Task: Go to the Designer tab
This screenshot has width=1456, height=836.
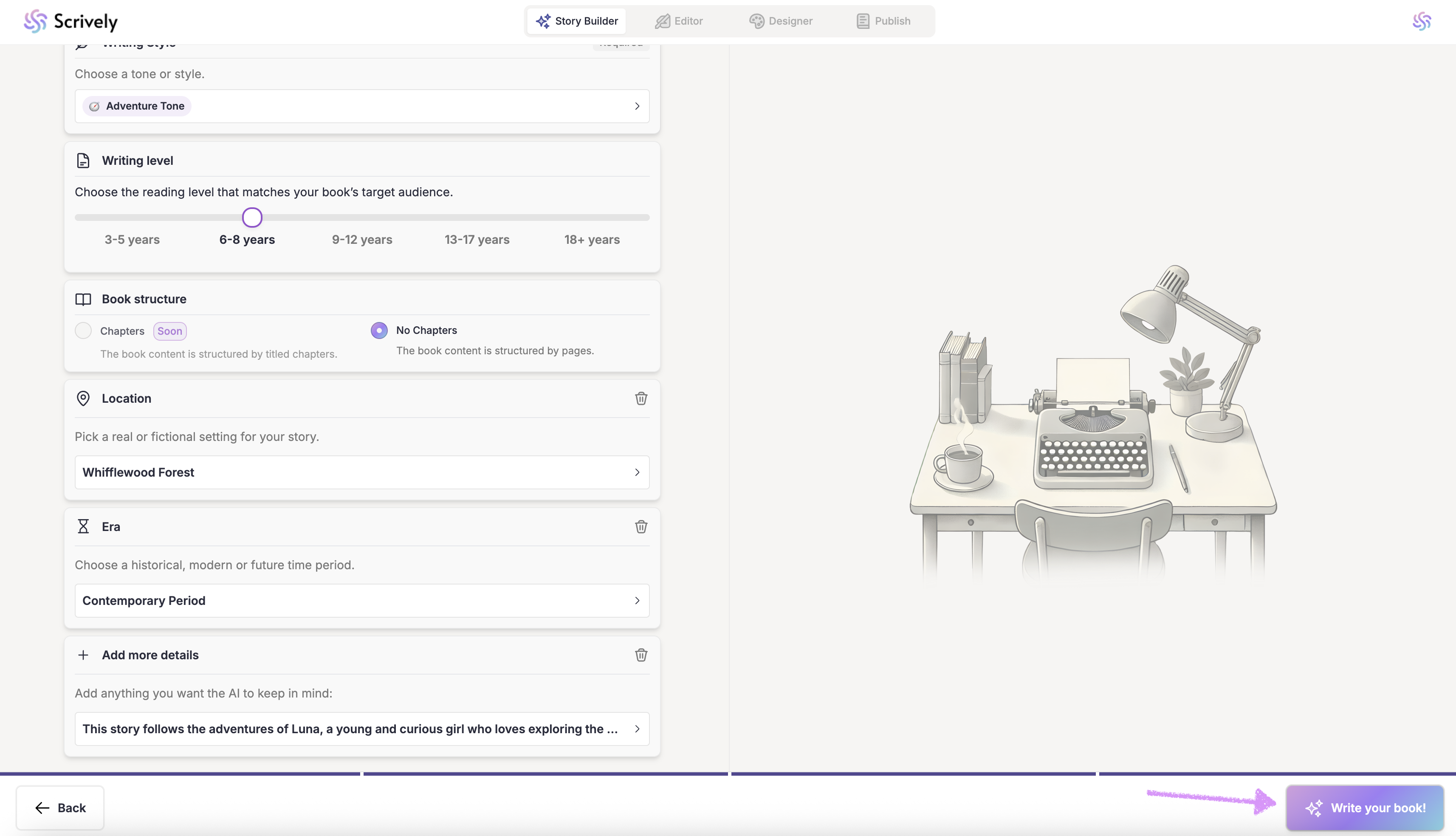Action: click(781, 21)
